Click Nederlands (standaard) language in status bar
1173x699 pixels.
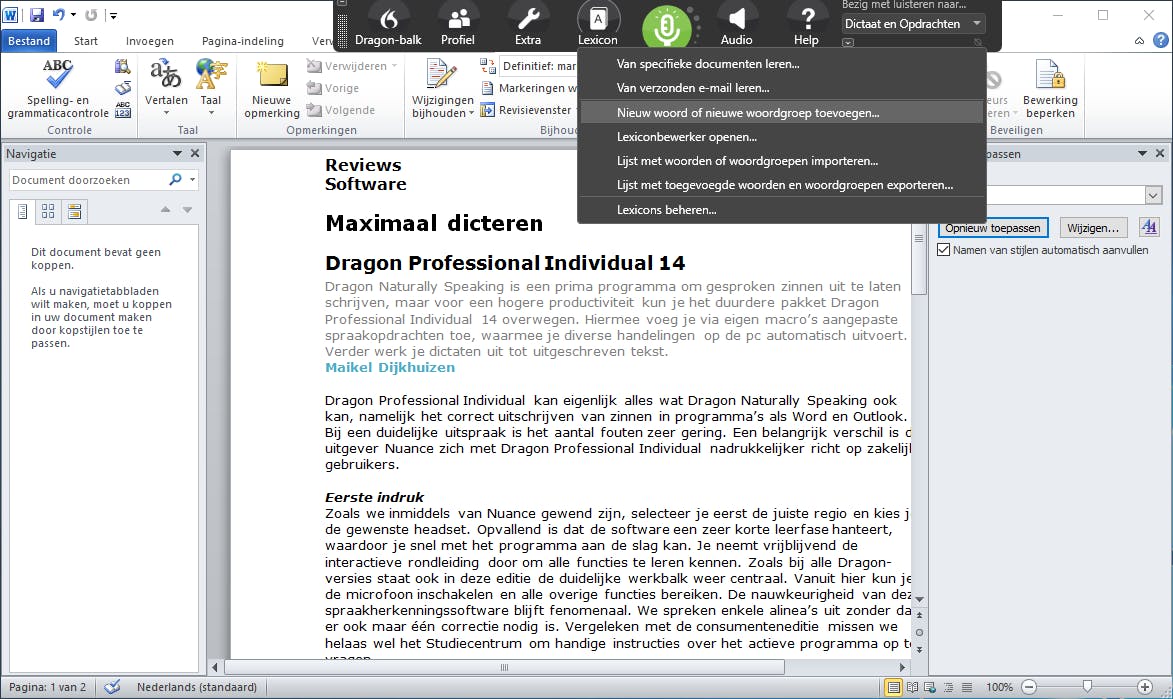[x=197, y=687]
